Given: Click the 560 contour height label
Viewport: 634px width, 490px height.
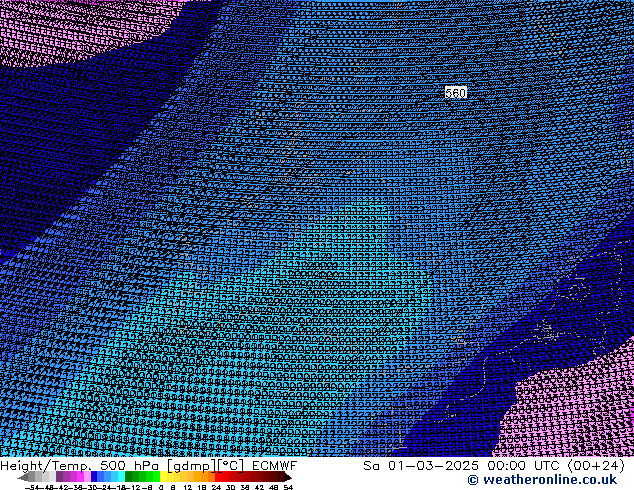Looking at the screenshot, I should 455,93.
